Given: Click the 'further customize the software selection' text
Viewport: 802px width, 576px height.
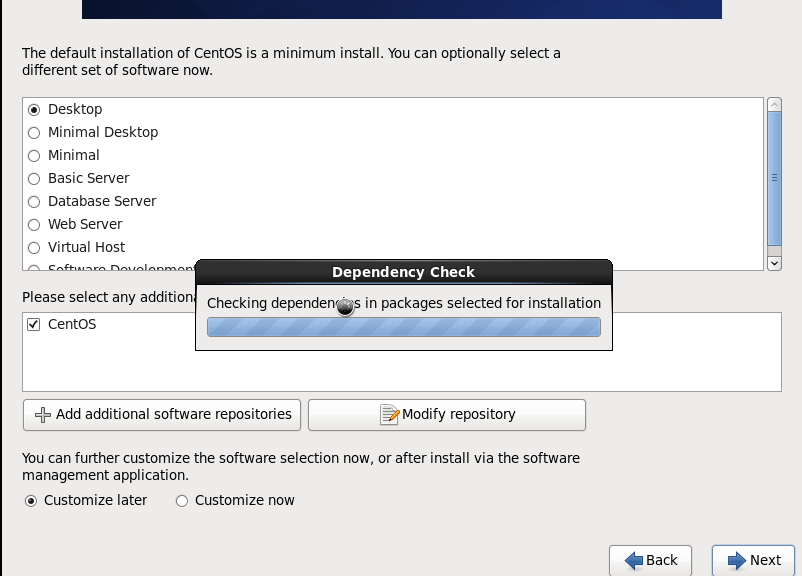Looking at the screenshot, I should (301, 467).
